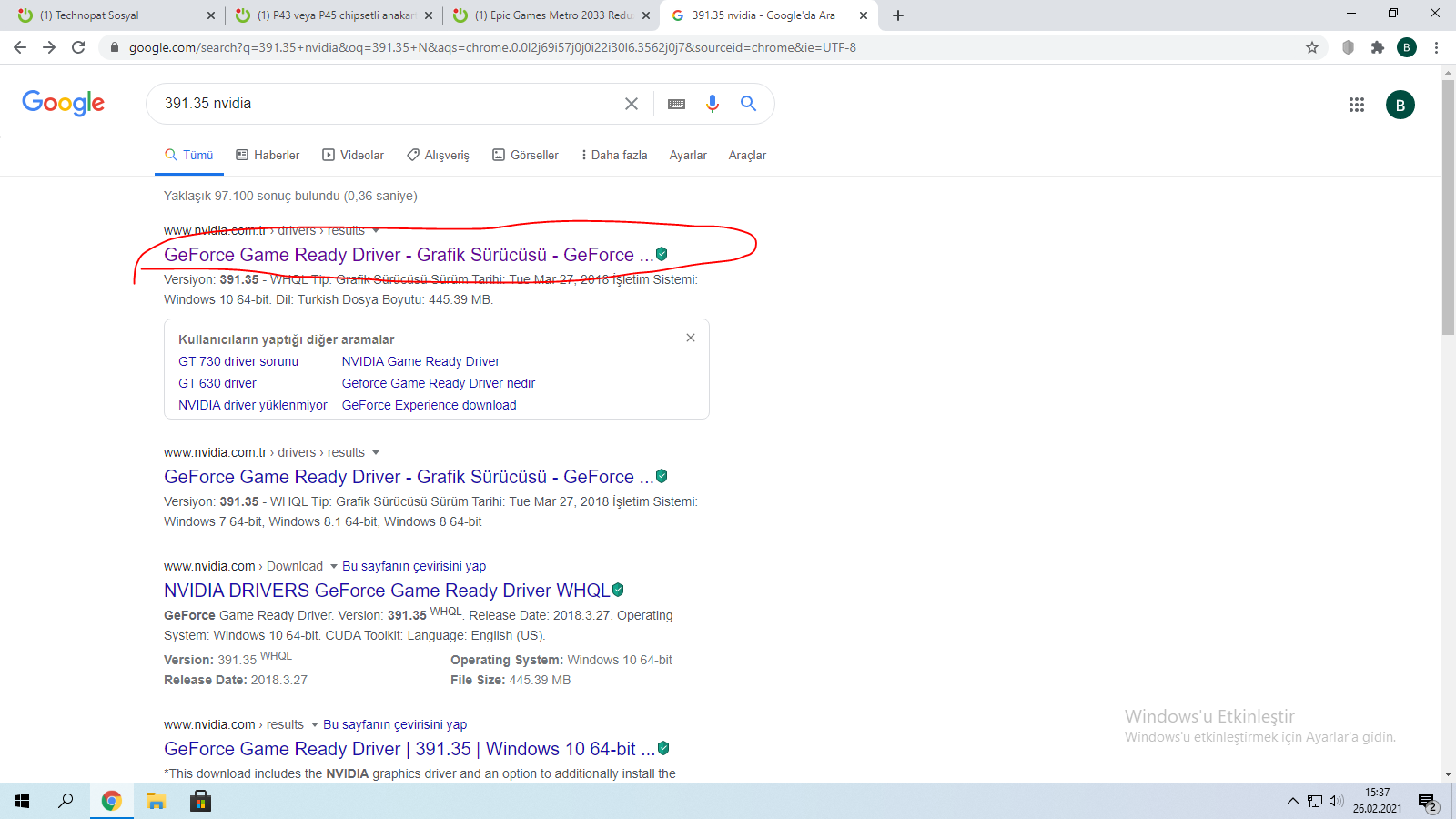
Task: Open the volume control tray icon
Action: pyautogui.click(x=1336, y=801)
